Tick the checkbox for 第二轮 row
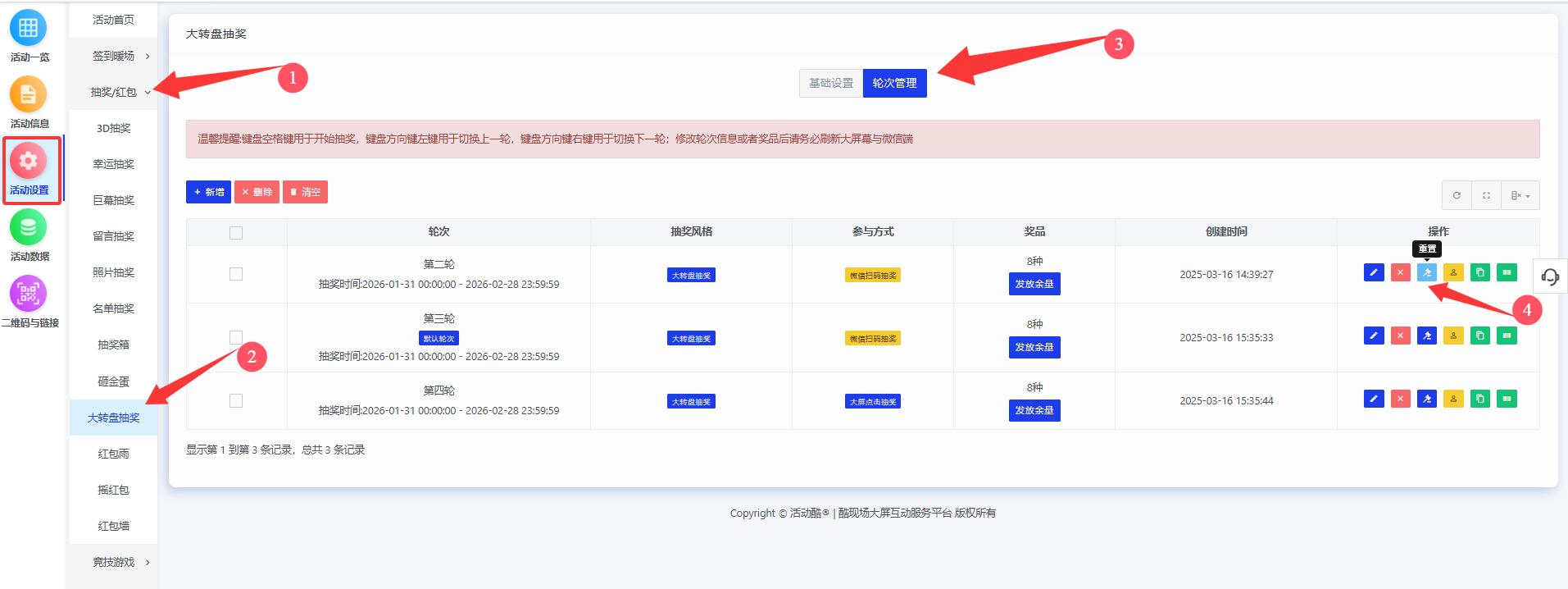The height and width of the screenshot is (589, 1568). pos(236,274)
